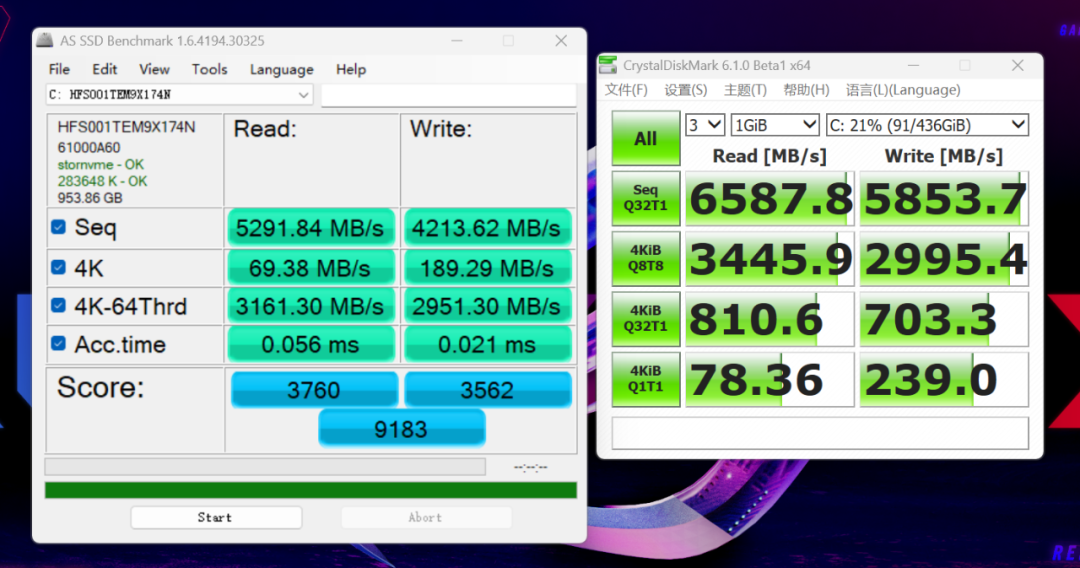1080x568 pixels.
Task: Open the 文件(F) menu in CrystalDiskMark
Action: pyautogui.click(x=626, y=90)
